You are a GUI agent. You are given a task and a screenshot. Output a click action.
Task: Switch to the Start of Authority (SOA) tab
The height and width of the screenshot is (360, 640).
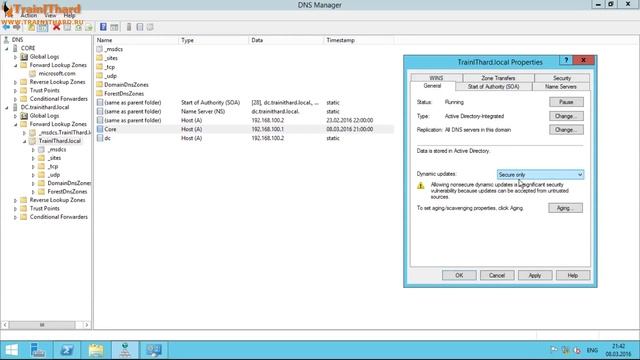pos(493,87)
